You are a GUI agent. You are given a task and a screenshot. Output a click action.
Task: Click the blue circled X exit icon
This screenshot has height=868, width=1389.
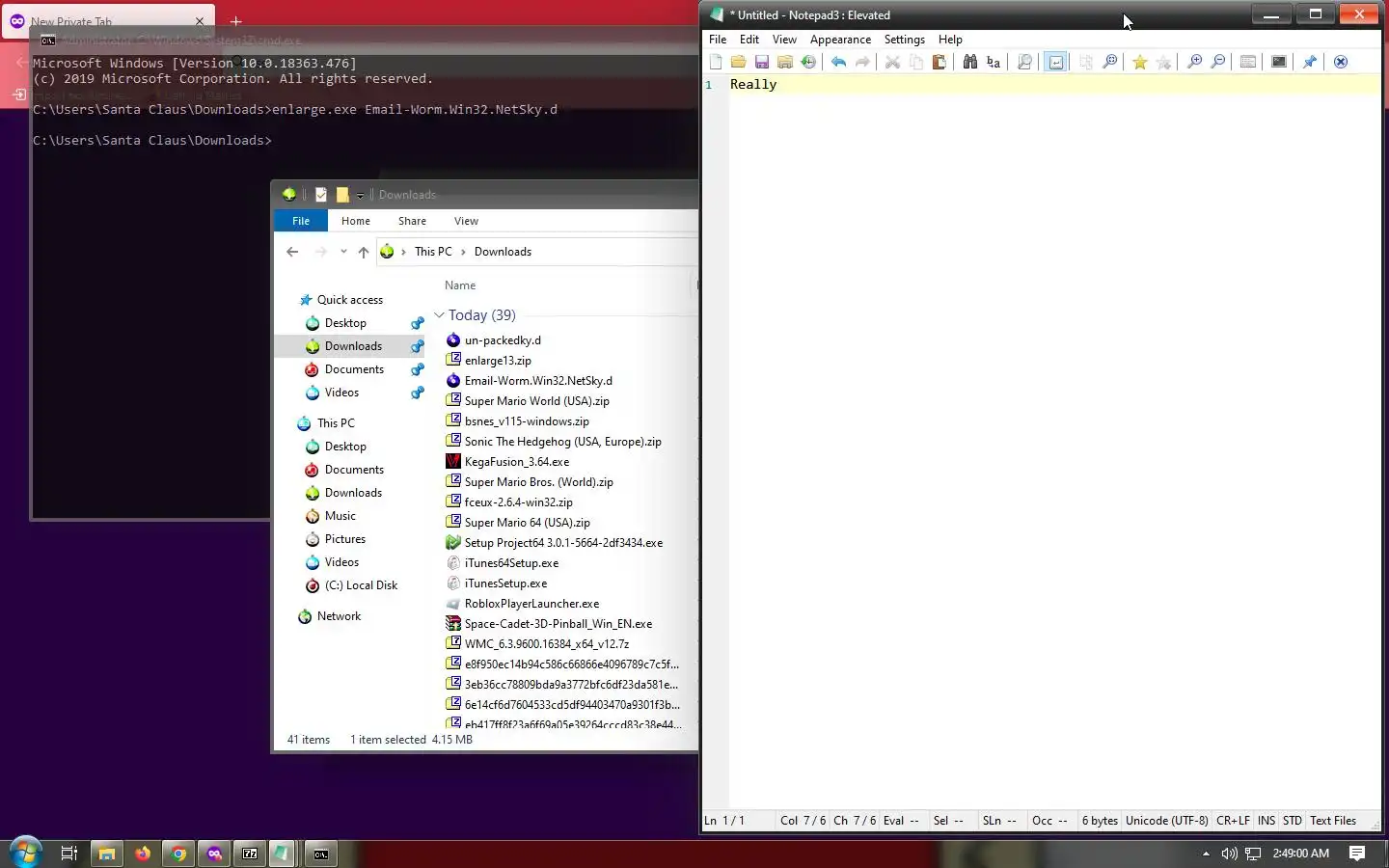[1340, 62]
